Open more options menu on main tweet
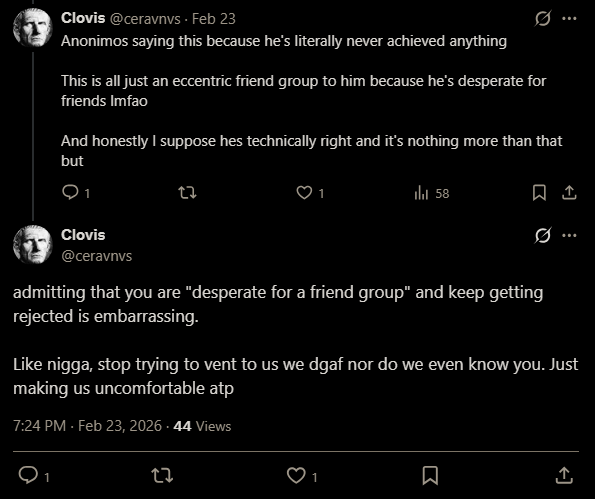This screenshot has width=595, height=499. coord(569,235)
